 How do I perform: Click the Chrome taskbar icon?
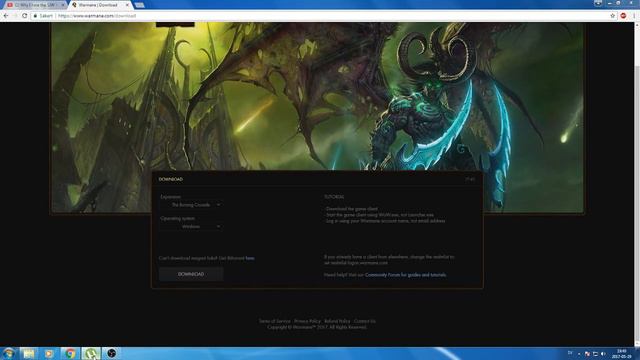click(70, 353)
